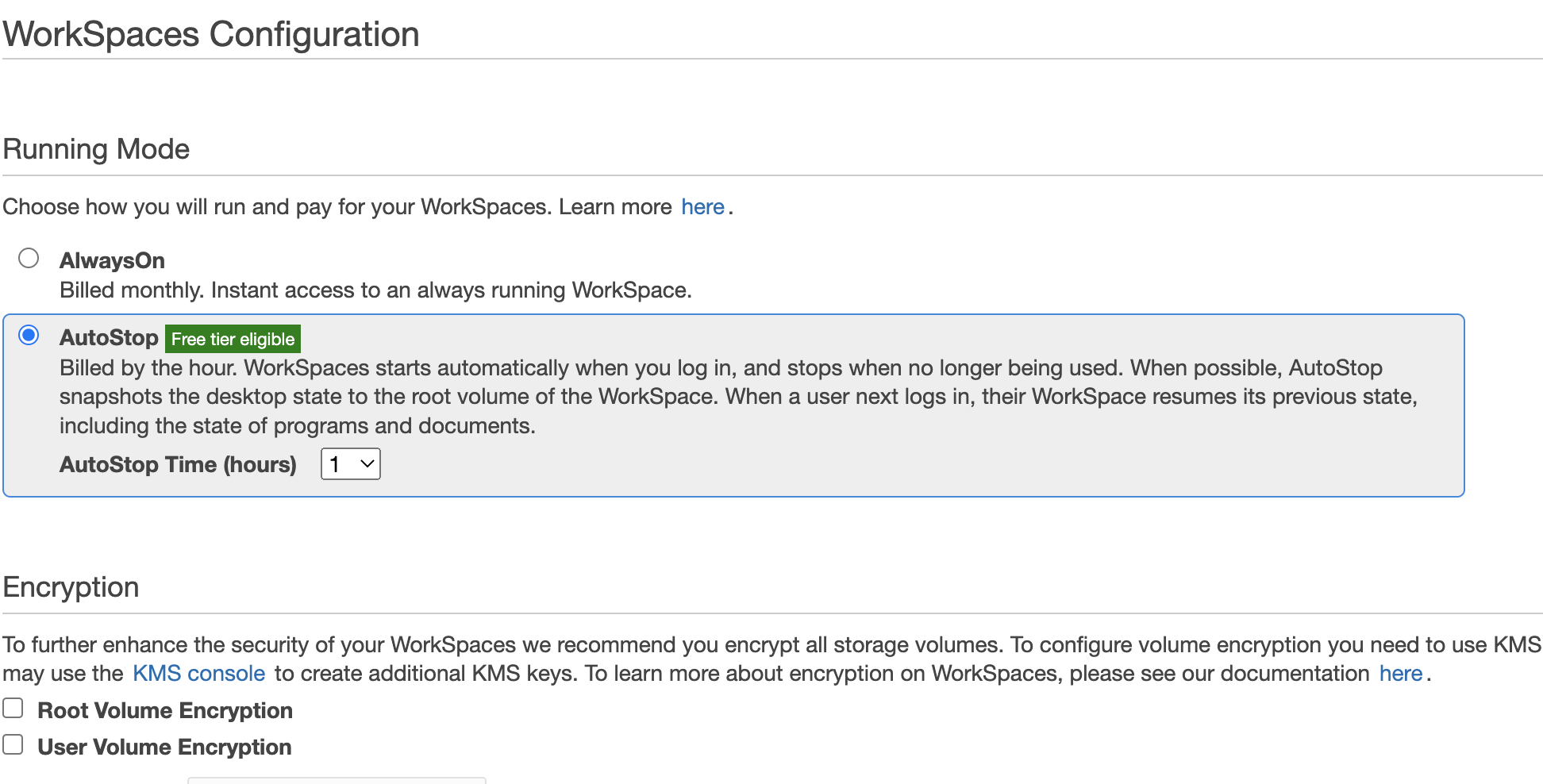Click the Running Mode section heading
Viewport: 1543px width, 784px height.
click(96, 149)
